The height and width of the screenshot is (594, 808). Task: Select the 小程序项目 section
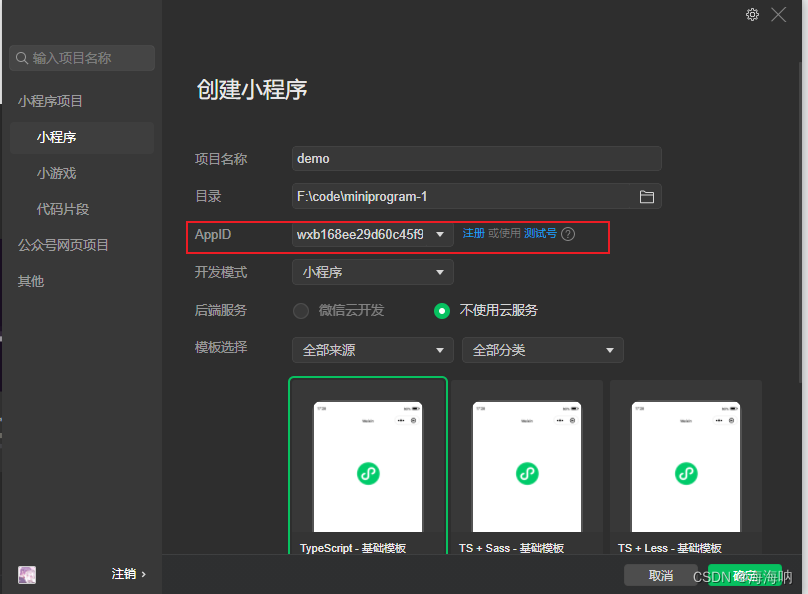point(50,101)
